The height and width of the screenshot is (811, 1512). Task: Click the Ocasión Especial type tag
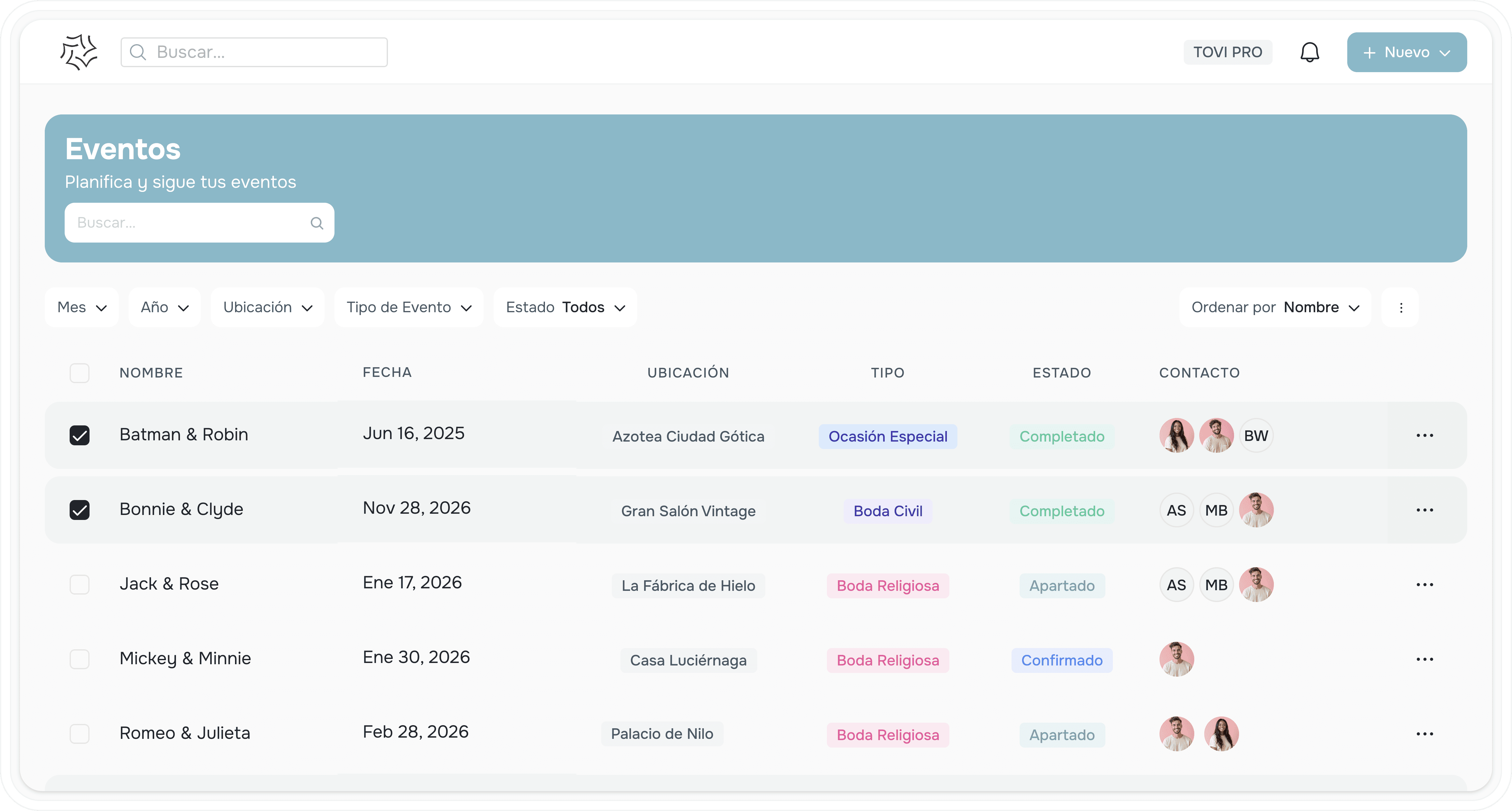887,437
